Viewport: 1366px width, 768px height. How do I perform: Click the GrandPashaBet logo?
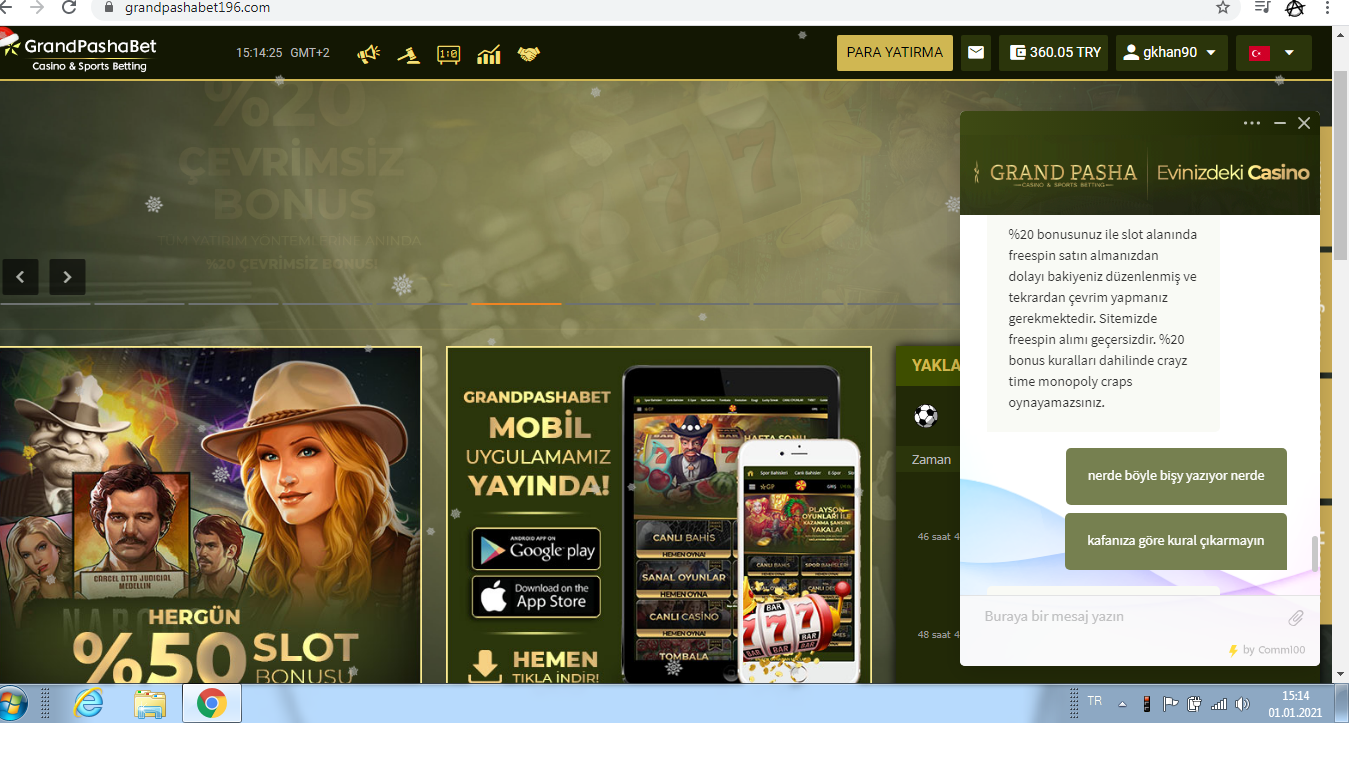[80, 52]
